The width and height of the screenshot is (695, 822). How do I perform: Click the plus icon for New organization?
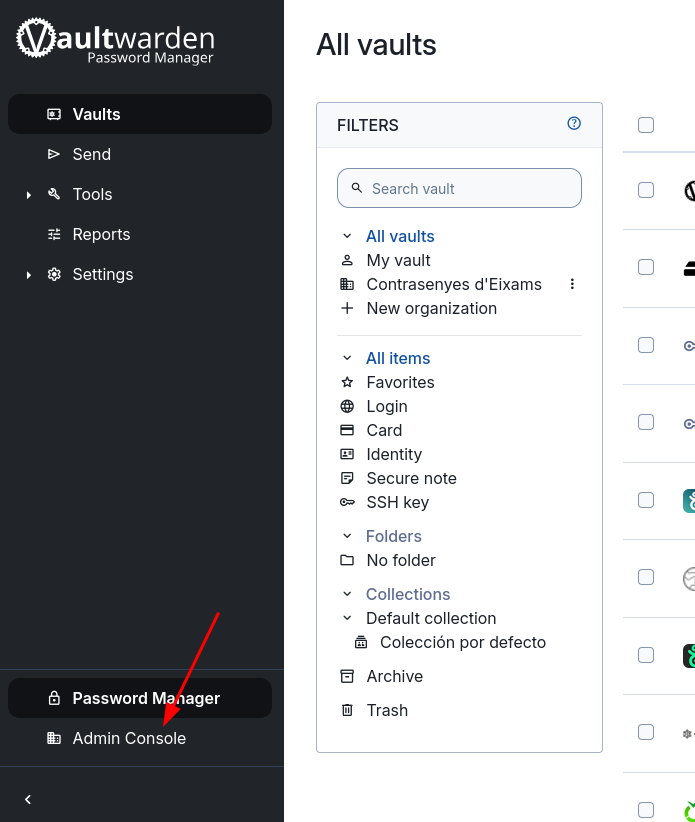(x=347, y=308)
